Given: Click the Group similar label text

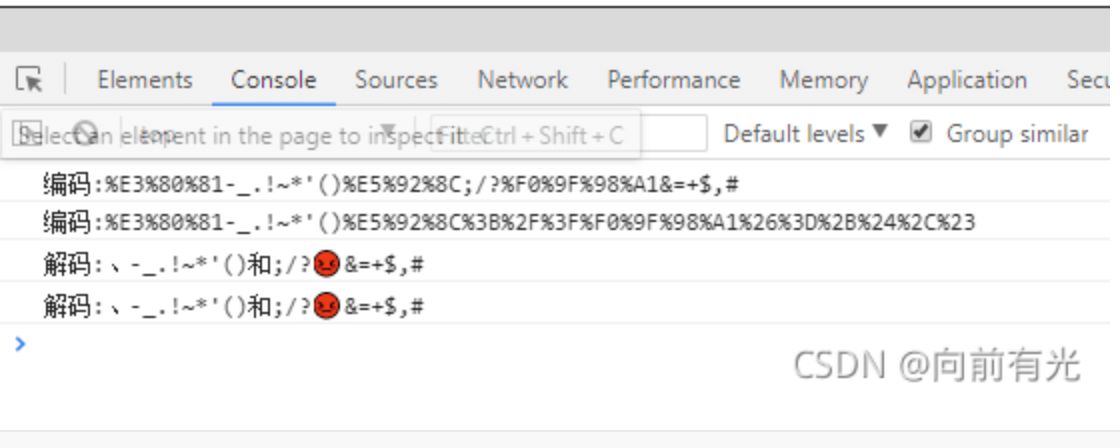Looking at the screenshot, I should pyautogui.click(x=1017, y=134).
